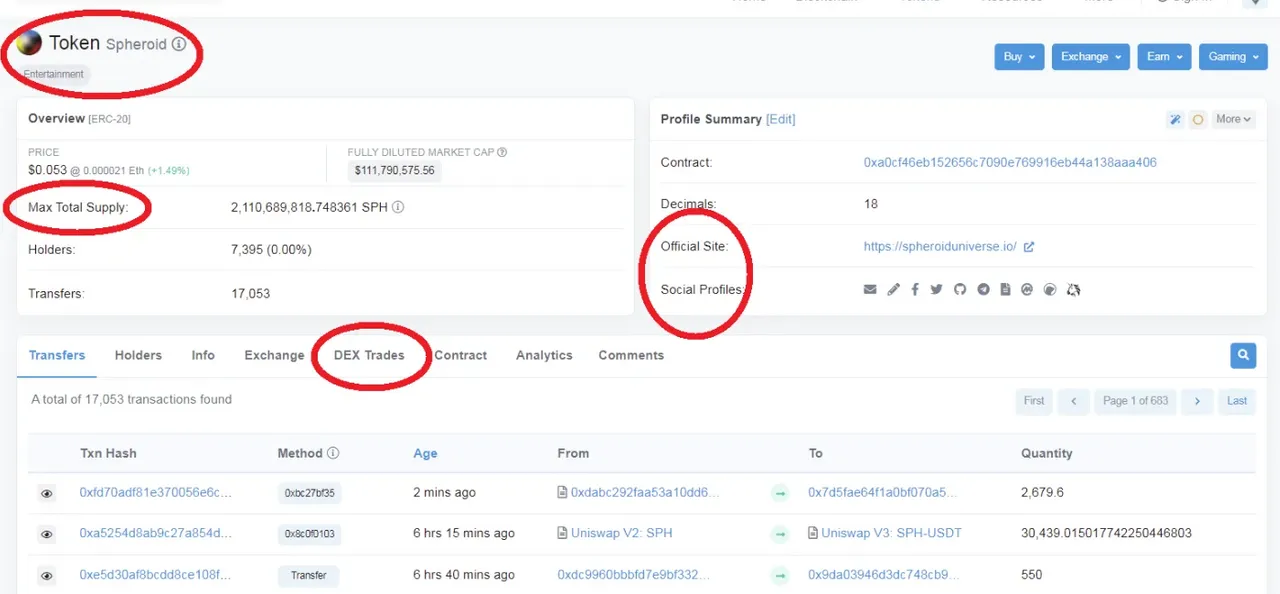1280x594 pixels.
Task: Click the blue search button in transfers tab
Action: pyautogui.click(x=1243, y=355)
